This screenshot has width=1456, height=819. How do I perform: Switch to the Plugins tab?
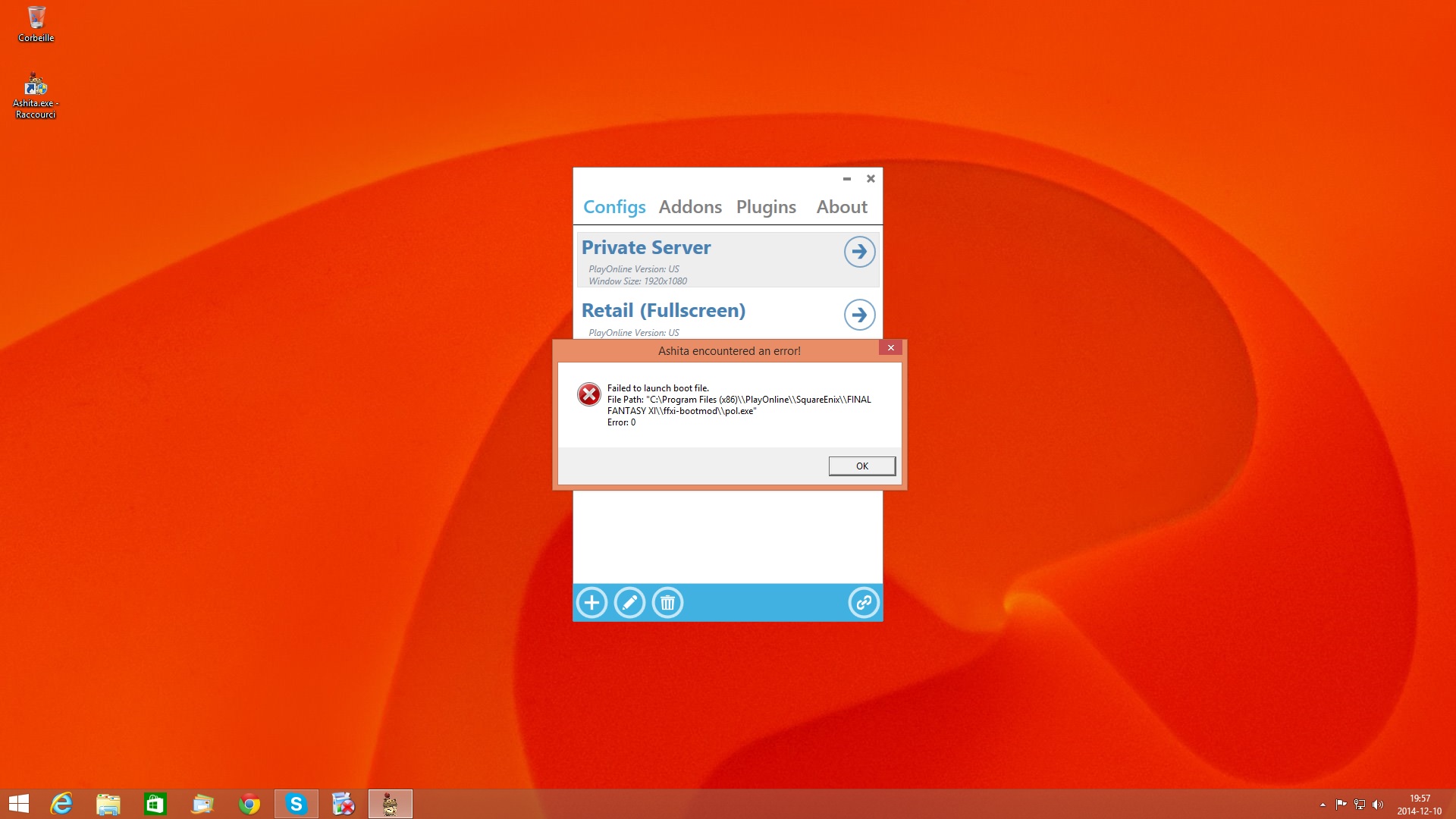tap(766, 207)
